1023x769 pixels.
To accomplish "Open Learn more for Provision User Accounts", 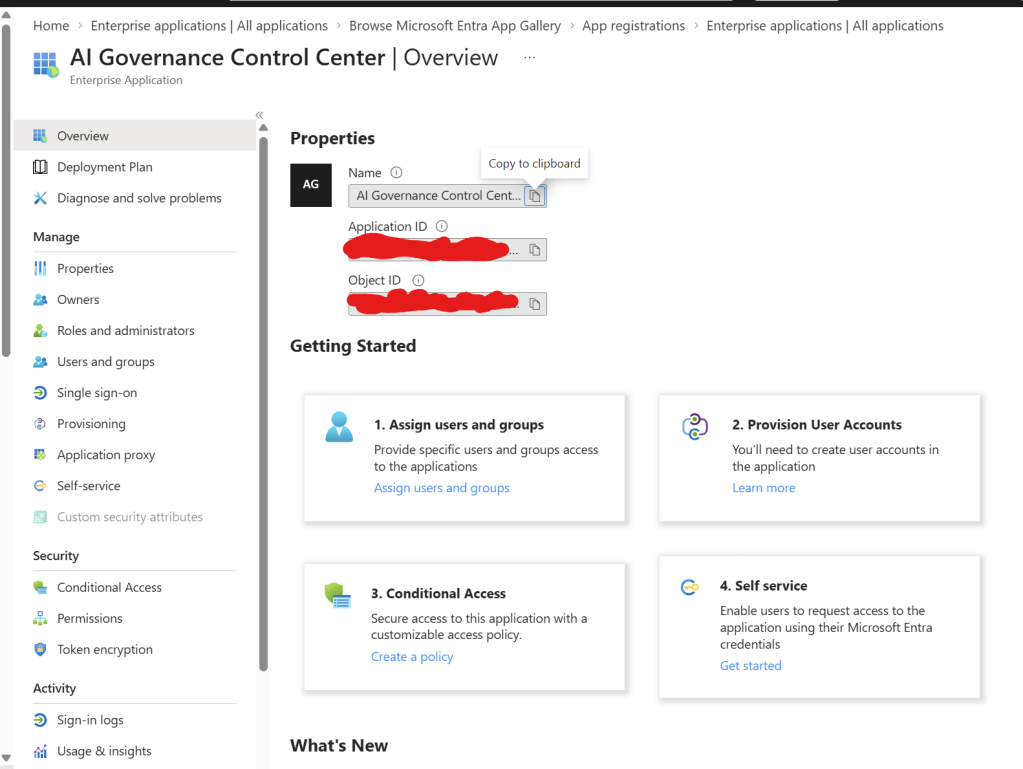I will [x=763, y=488].
